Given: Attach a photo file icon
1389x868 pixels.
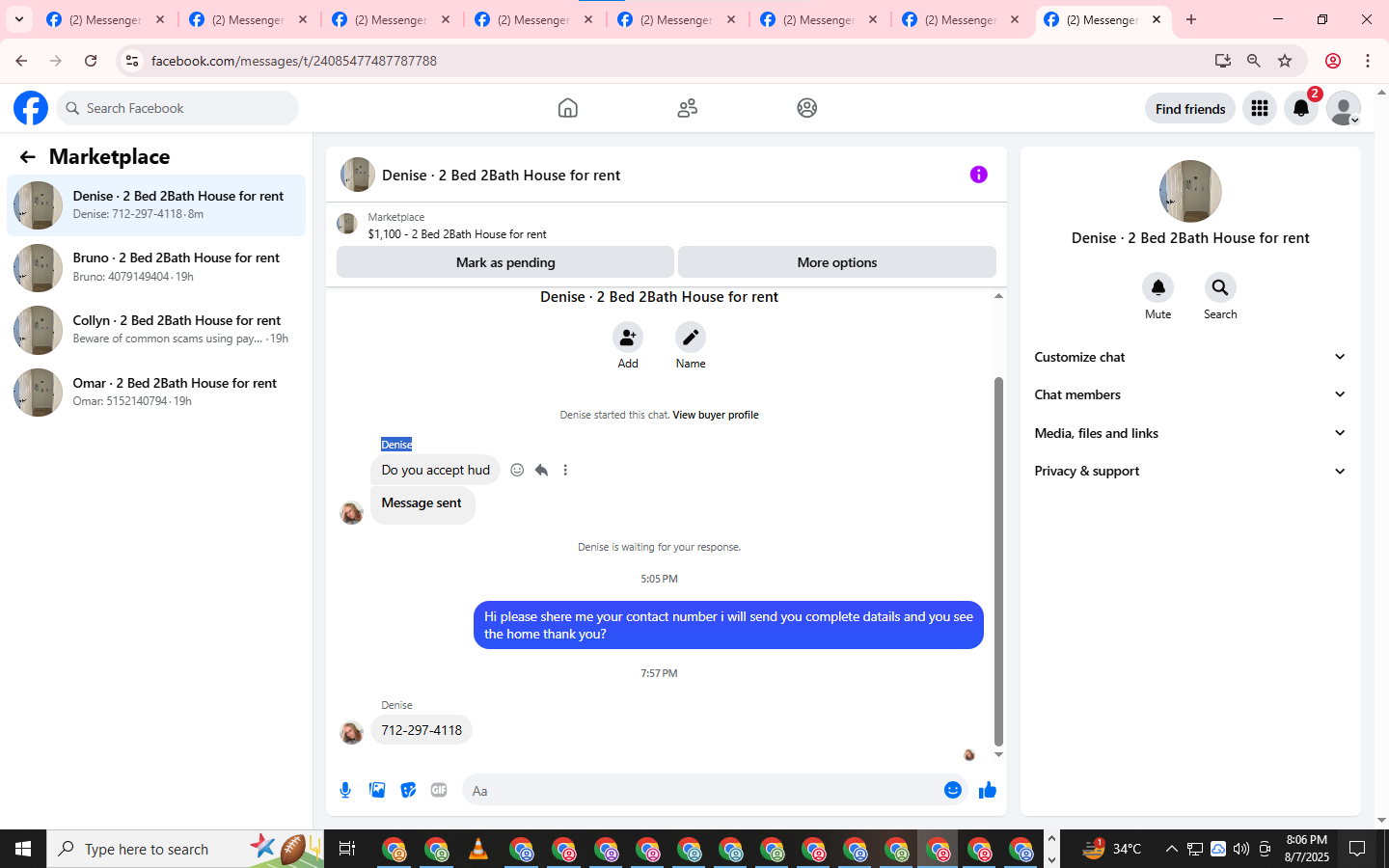Looking at the screenshot, I should pos(377,790).
